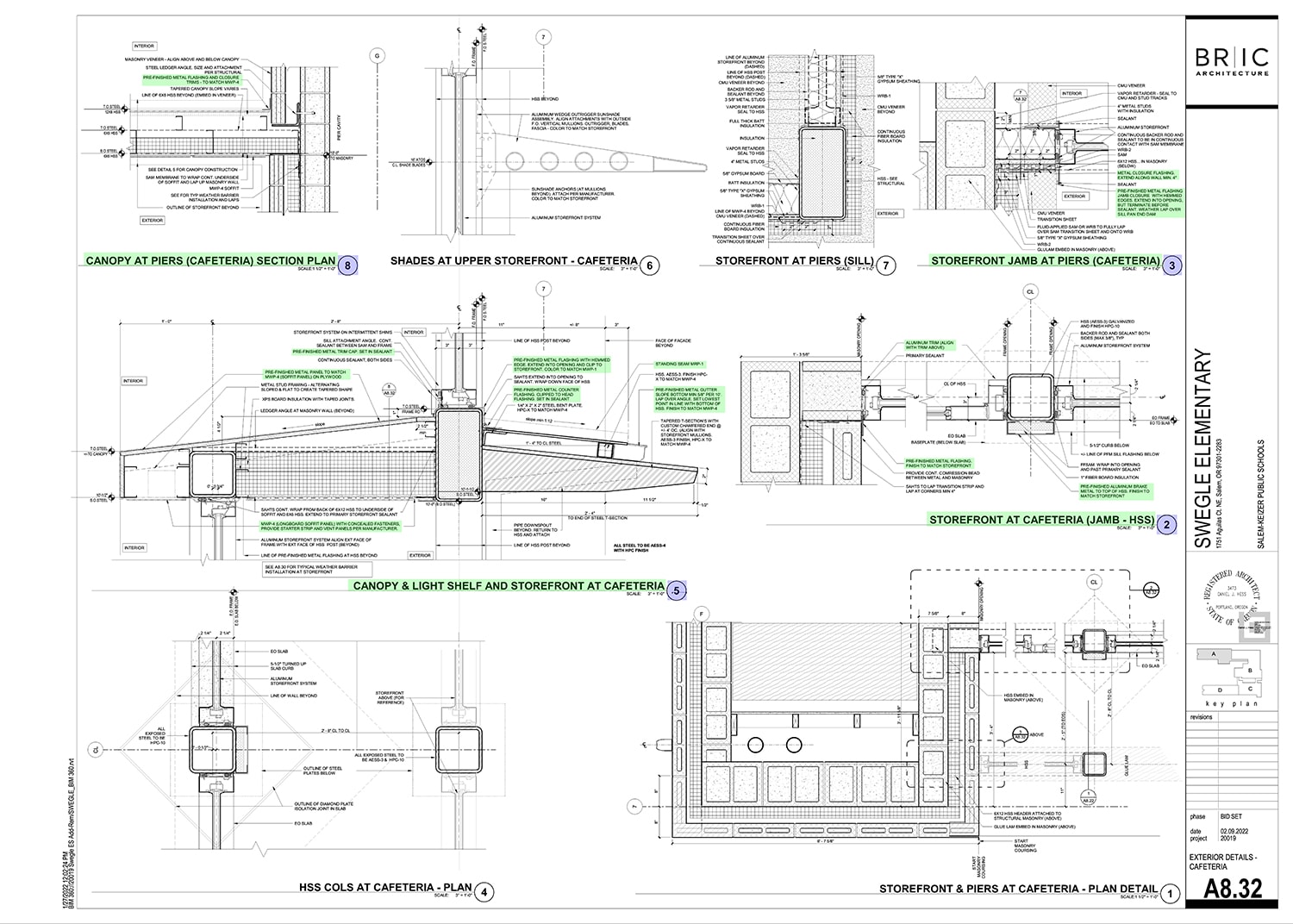This screenshot has height=924, width=1293.
Task: Open Canopy & Light Shelf and Storefront title
Action: (508, 586)
